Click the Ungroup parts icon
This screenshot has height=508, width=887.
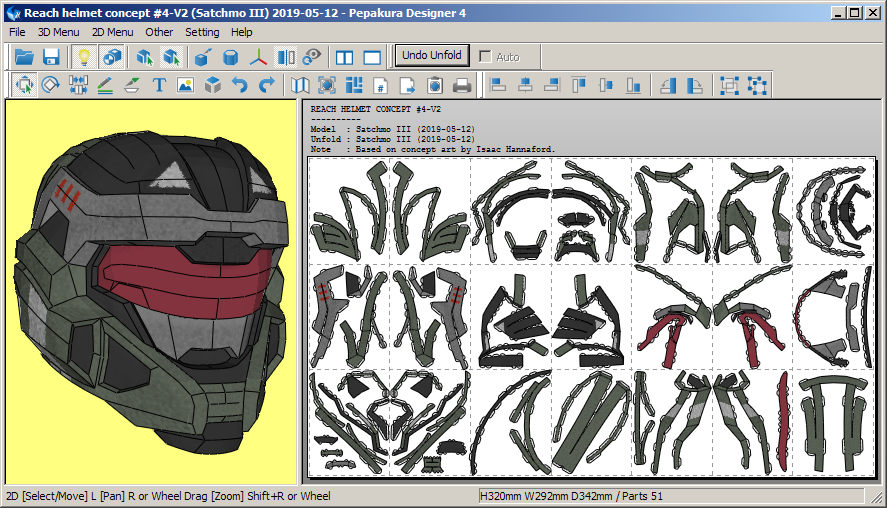(x=757, y=85)
